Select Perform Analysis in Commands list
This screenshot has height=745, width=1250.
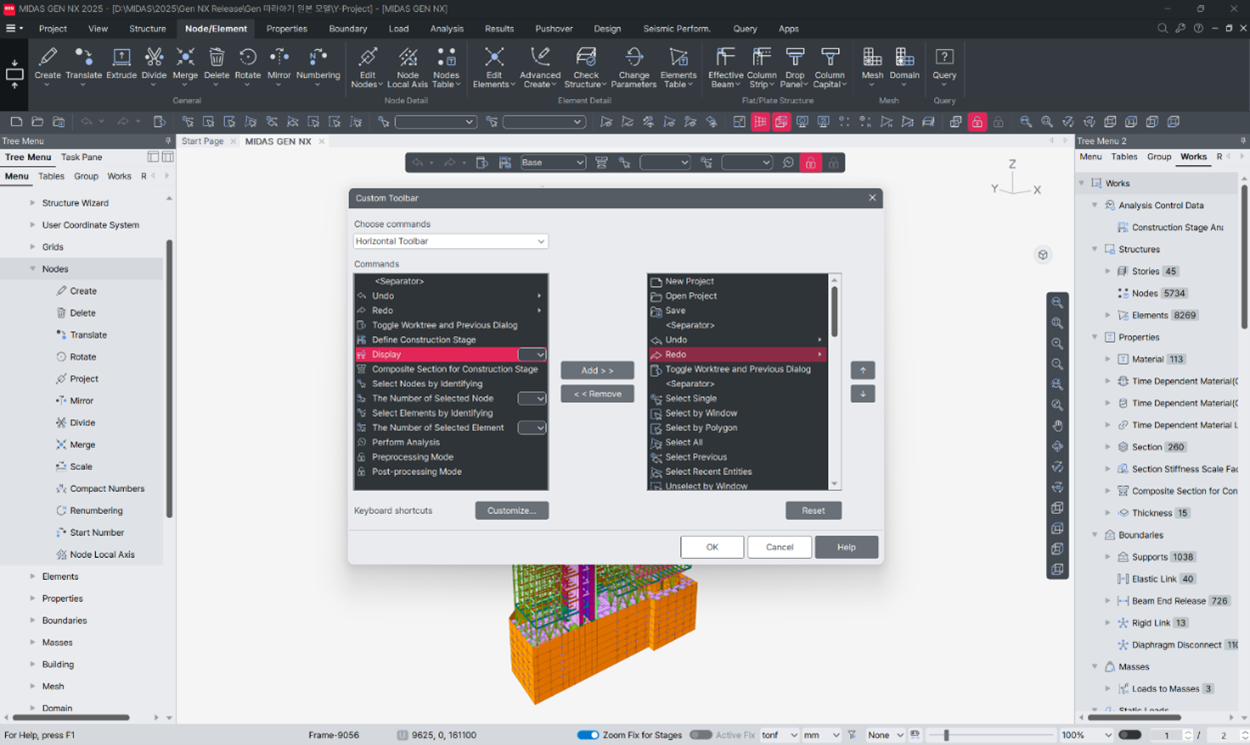tap(405, 442)
